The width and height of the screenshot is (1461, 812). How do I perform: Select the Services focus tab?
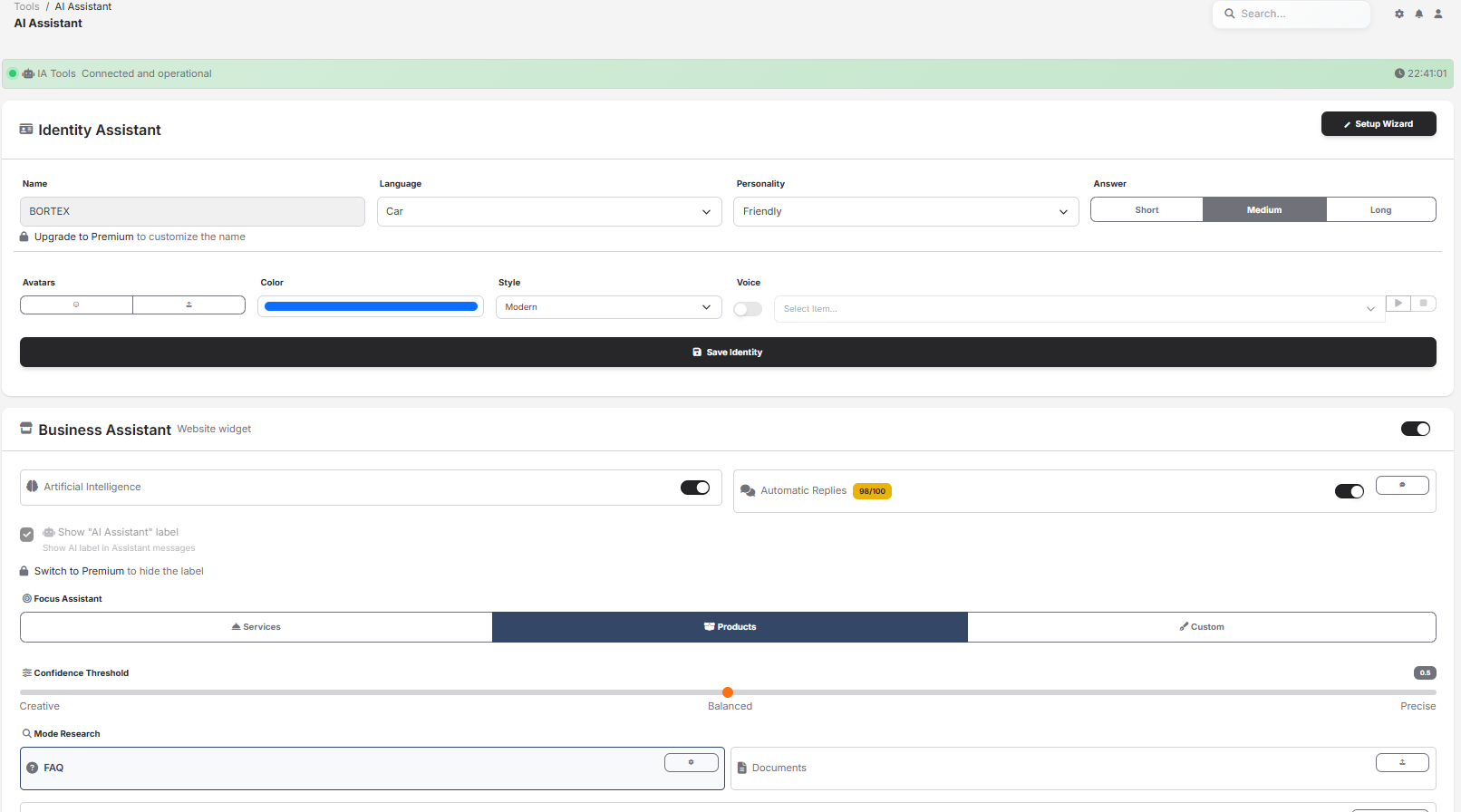coord(256,627)
